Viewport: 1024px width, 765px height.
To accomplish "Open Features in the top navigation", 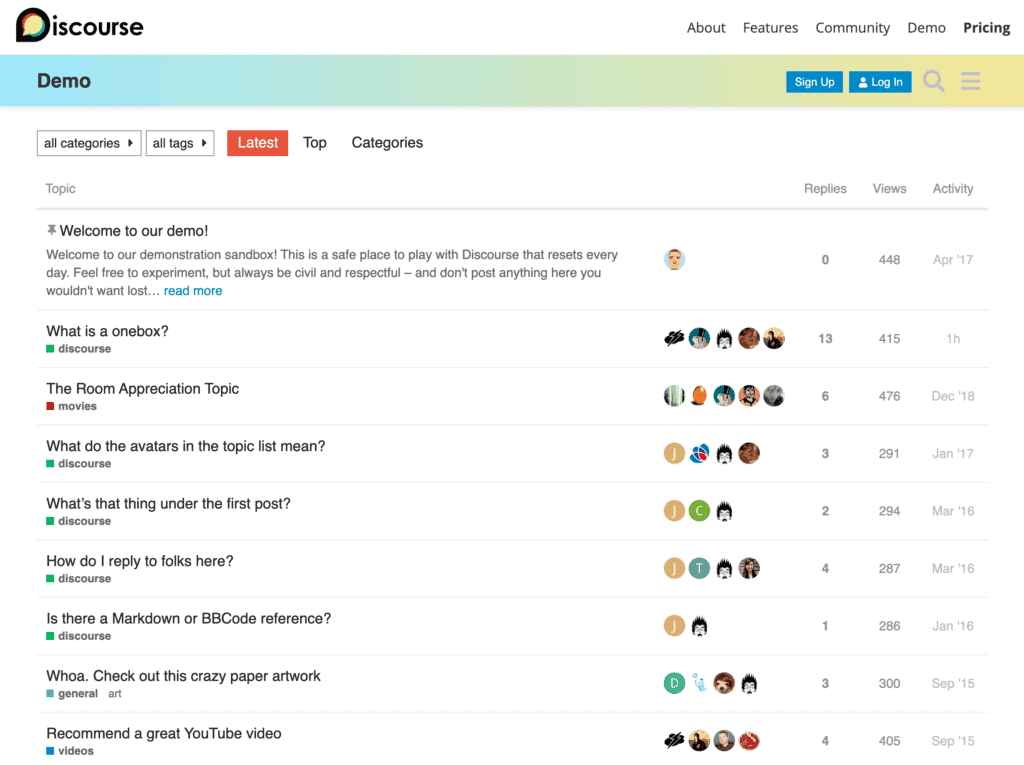I will click(x=771, y=27).
